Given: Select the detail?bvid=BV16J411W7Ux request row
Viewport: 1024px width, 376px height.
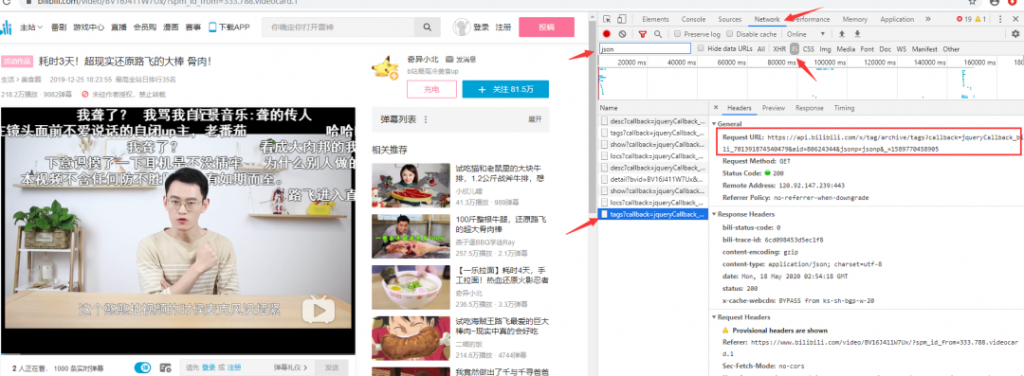Looking at the screenshot, I should (x=654, y=179).
